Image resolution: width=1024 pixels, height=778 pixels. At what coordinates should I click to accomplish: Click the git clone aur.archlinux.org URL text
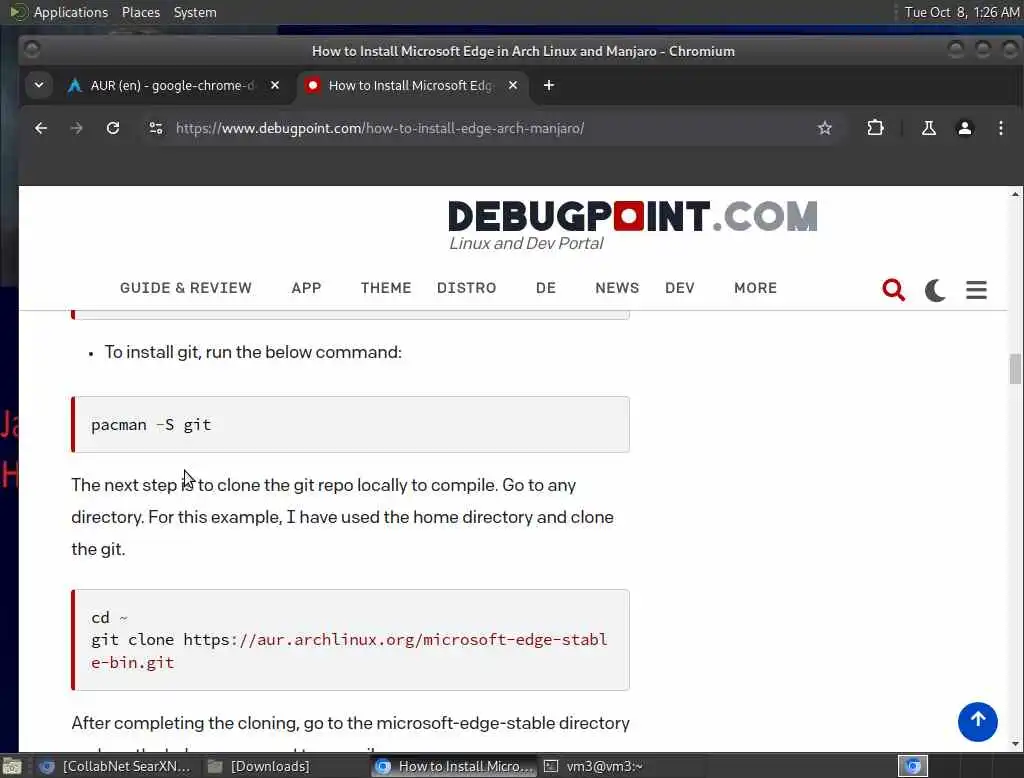pos(349,651)
